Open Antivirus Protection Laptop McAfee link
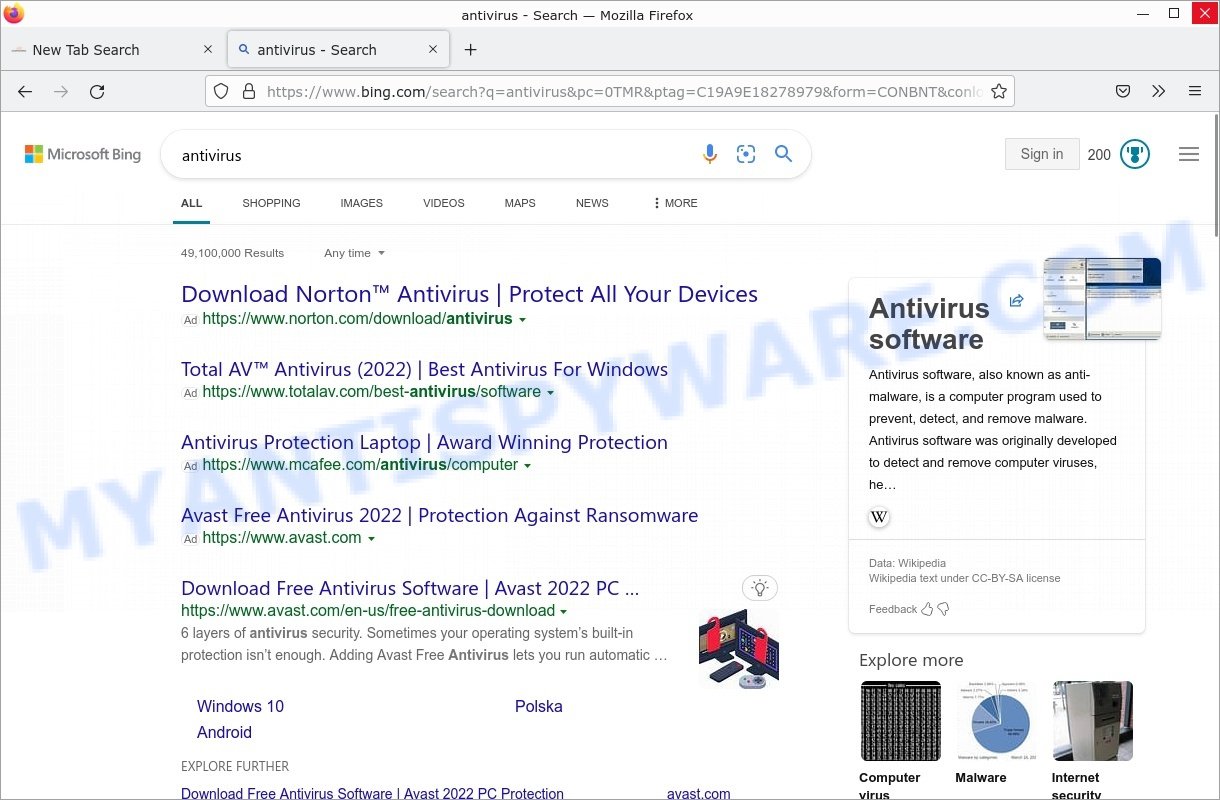1220x800 pixels. coord(424,442)
